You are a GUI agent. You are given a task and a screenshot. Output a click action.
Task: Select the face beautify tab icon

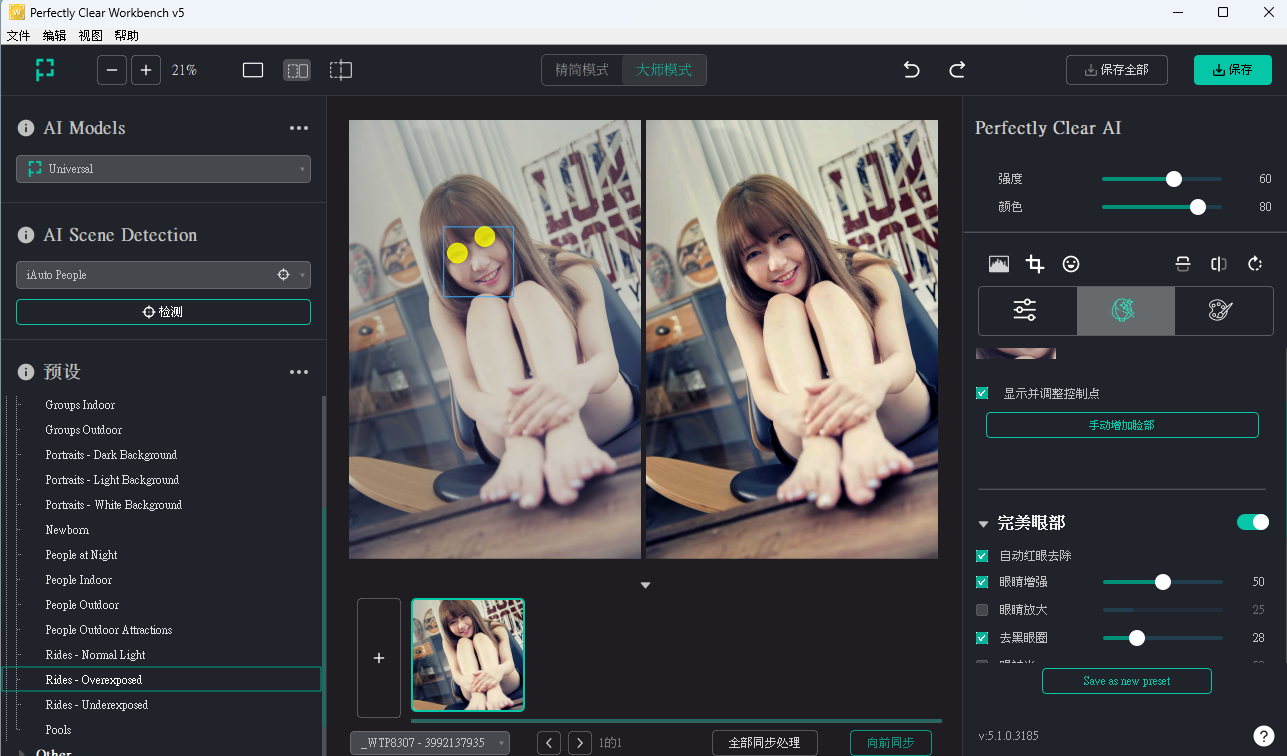[x=1125, y=311]
